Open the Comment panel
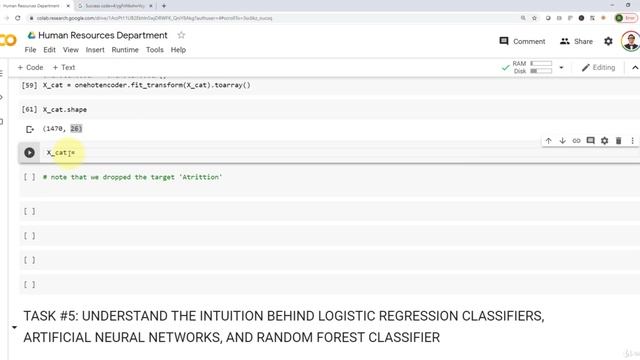Image resolution: width=640 pixels, height=360 pixels. pos(522,41)
